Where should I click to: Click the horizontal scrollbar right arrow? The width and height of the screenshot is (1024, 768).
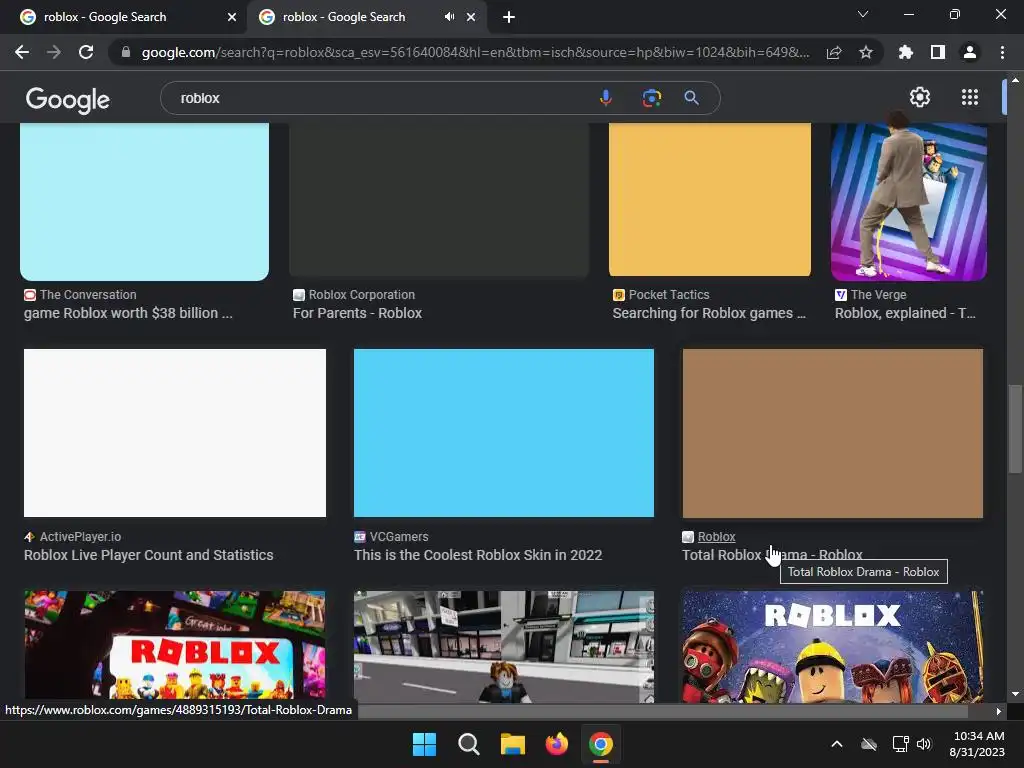pyautogui.click(x=999, y=711)
